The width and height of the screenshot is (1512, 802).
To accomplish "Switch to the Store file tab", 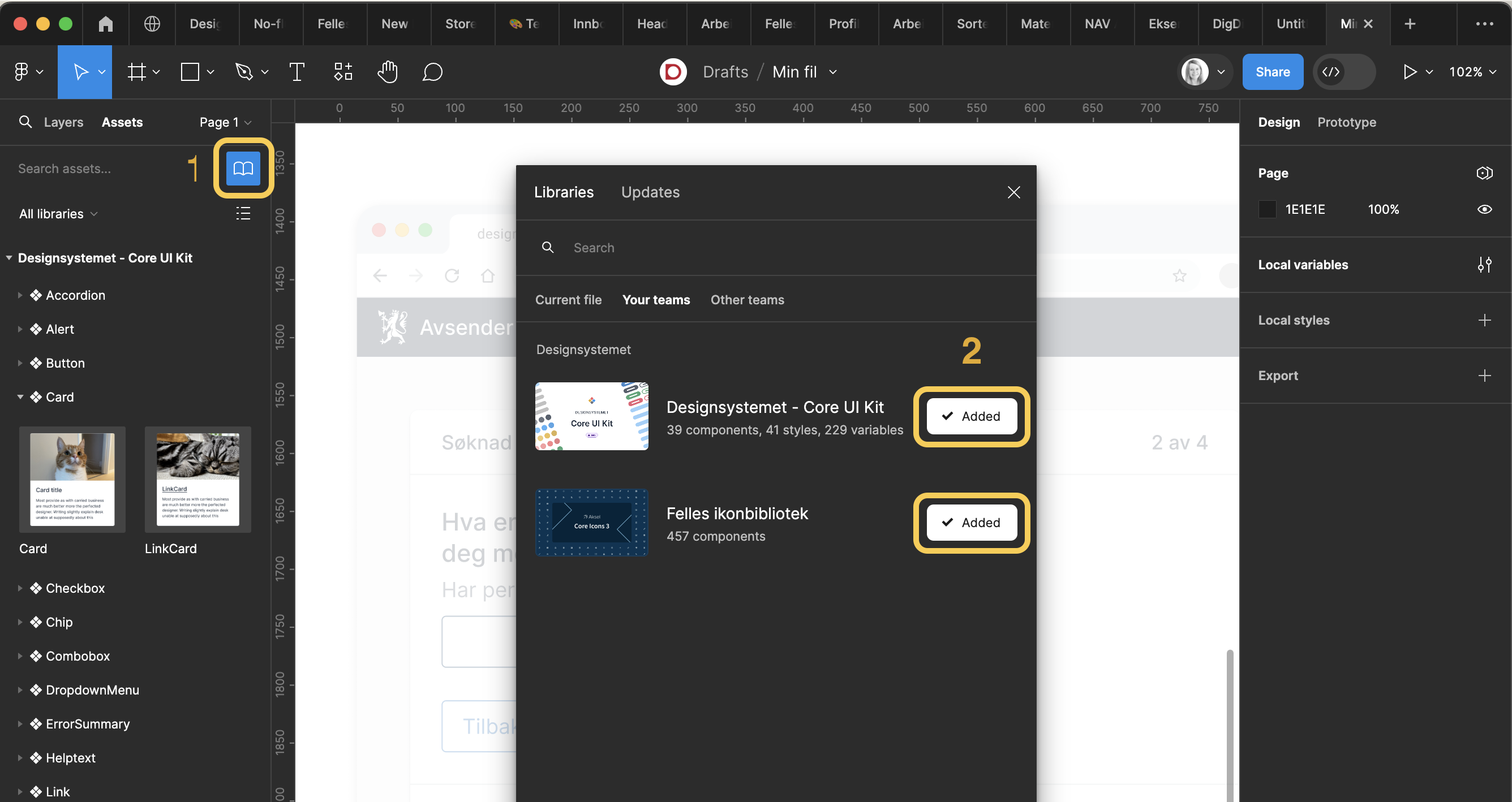I will (x=462, y=23).
